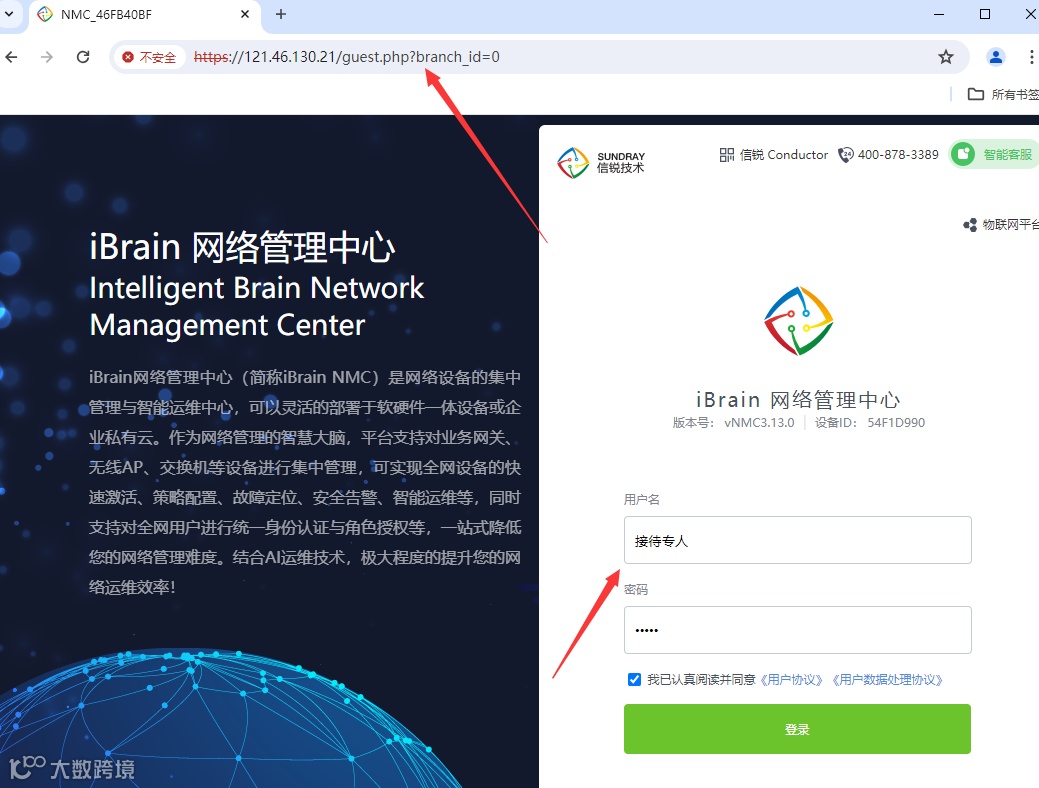Reload the page with refresh icon
Viewport: 1039px width, 788px height.
tap(83, 57)
